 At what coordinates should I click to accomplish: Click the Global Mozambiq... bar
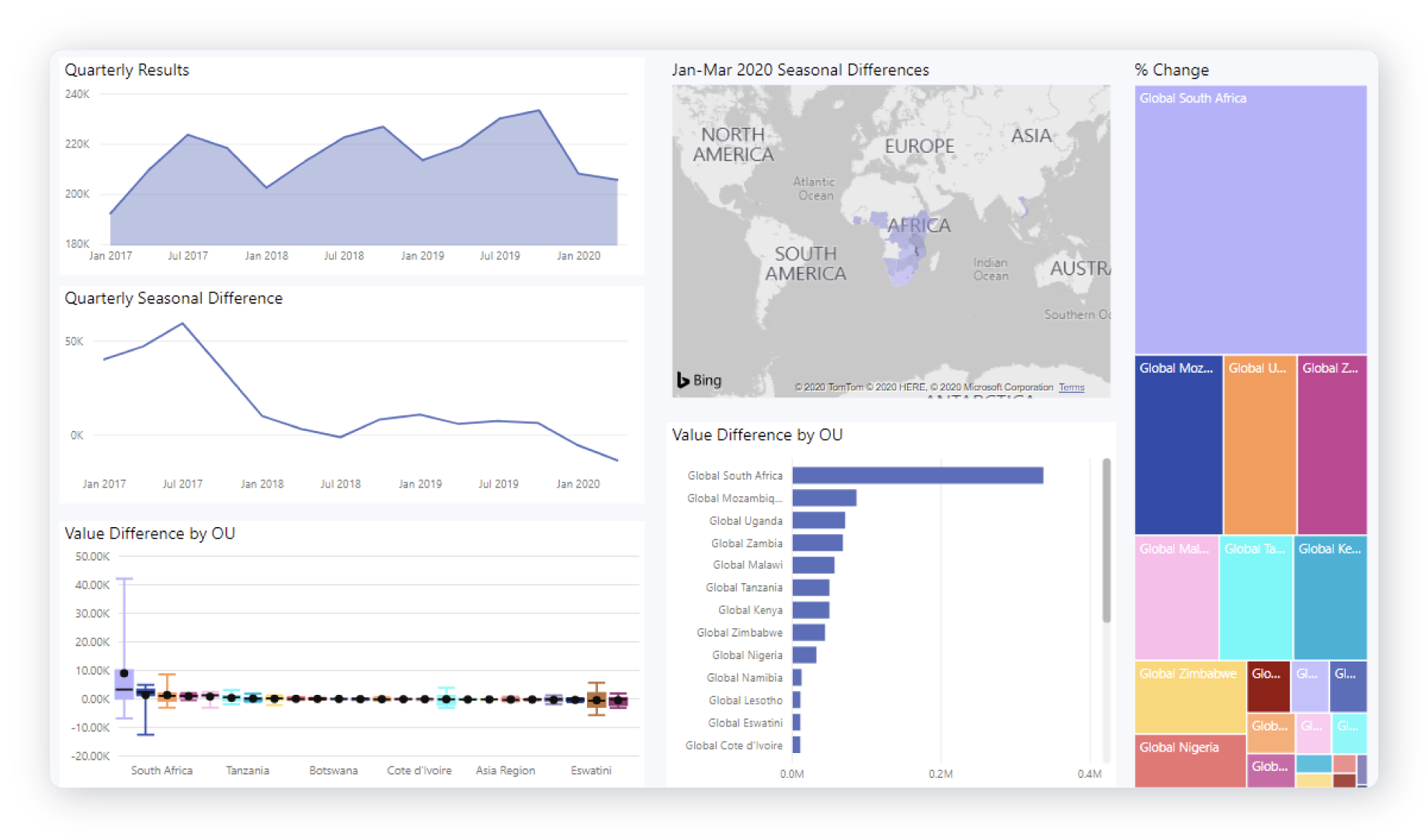pyautogui.click(x=824, y=498)
